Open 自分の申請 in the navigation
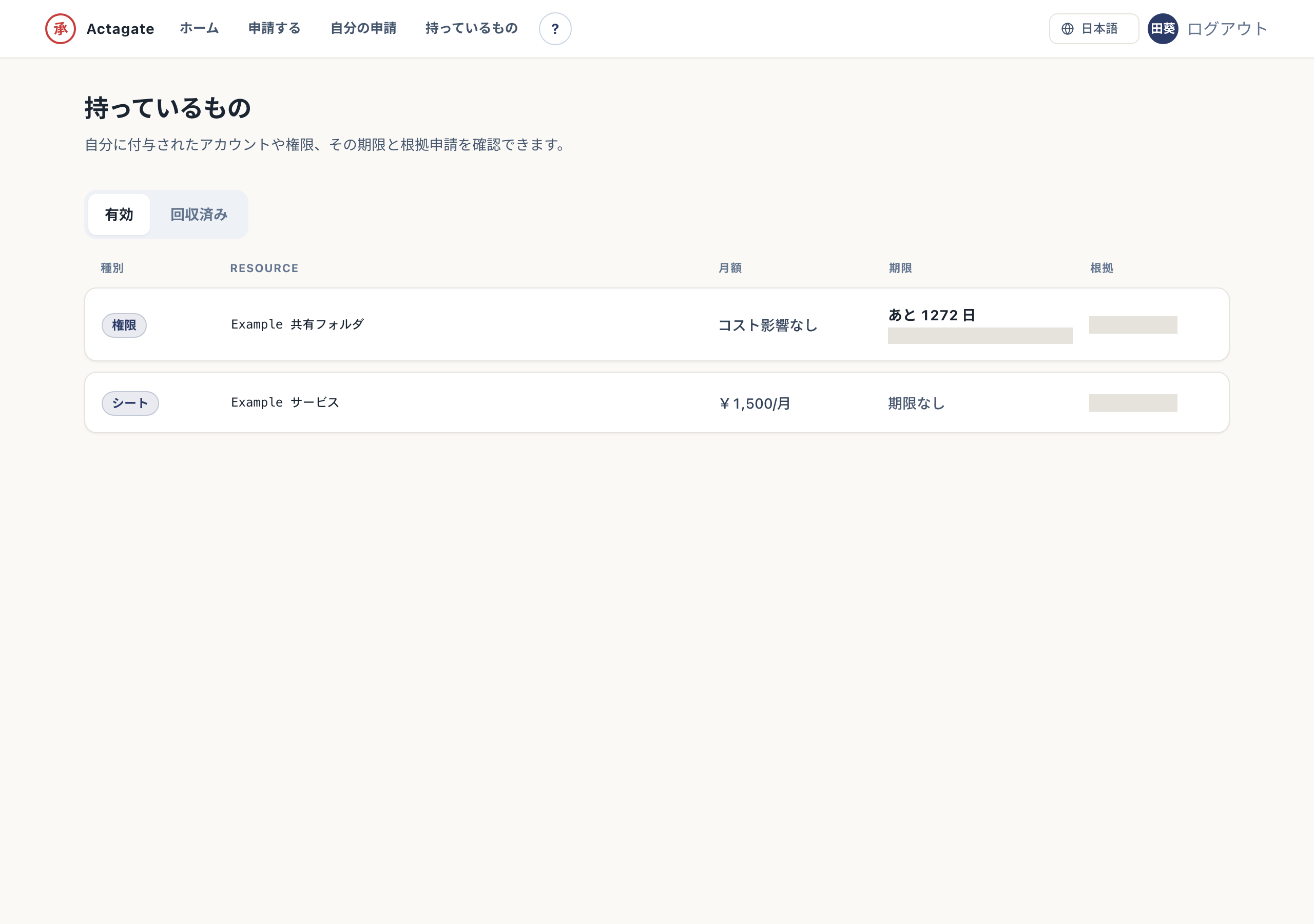The height and width of the screenshot is (924, 1314). [x=363, y=28]
